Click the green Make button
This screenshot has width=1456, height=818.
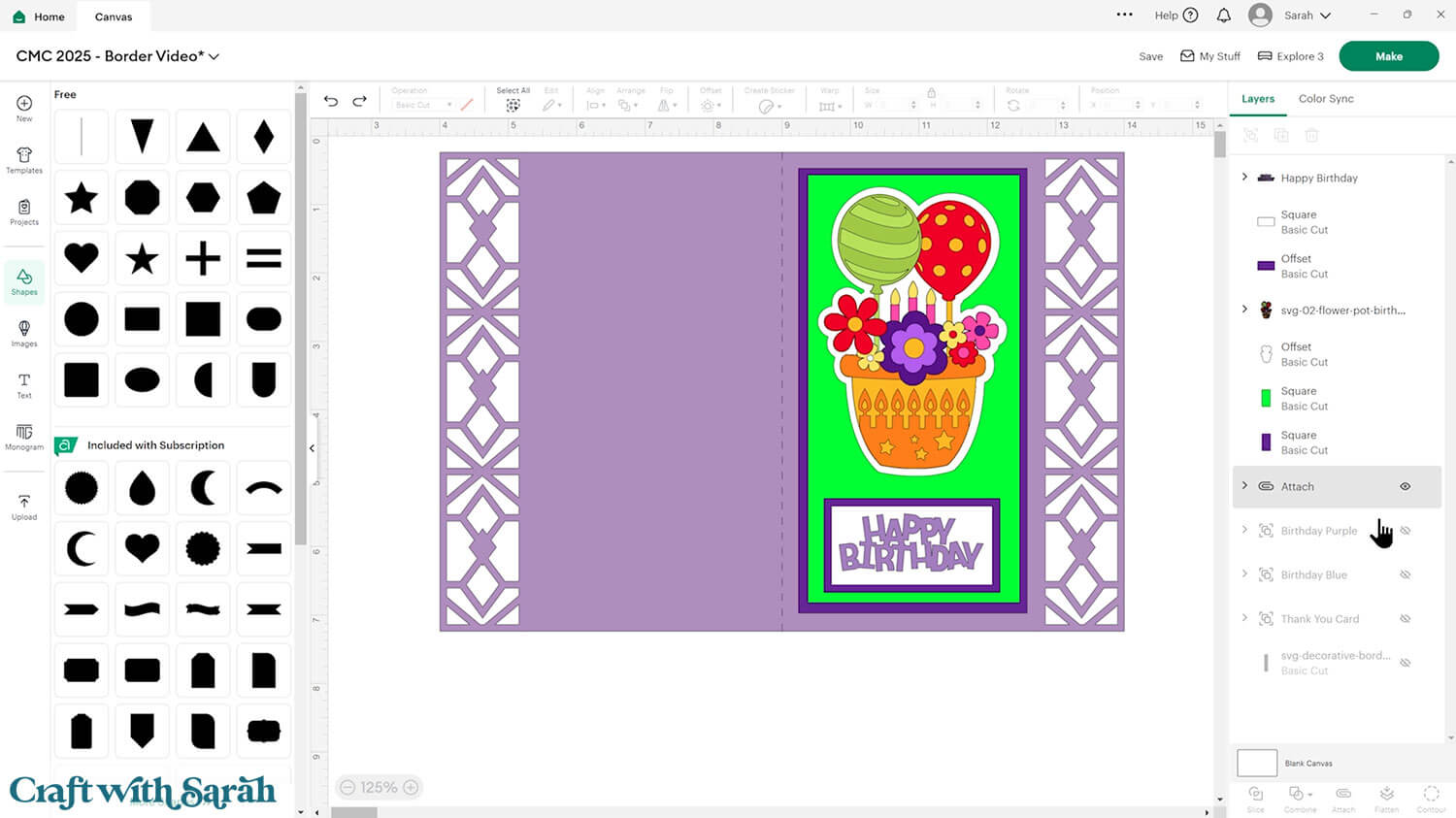1388,56
